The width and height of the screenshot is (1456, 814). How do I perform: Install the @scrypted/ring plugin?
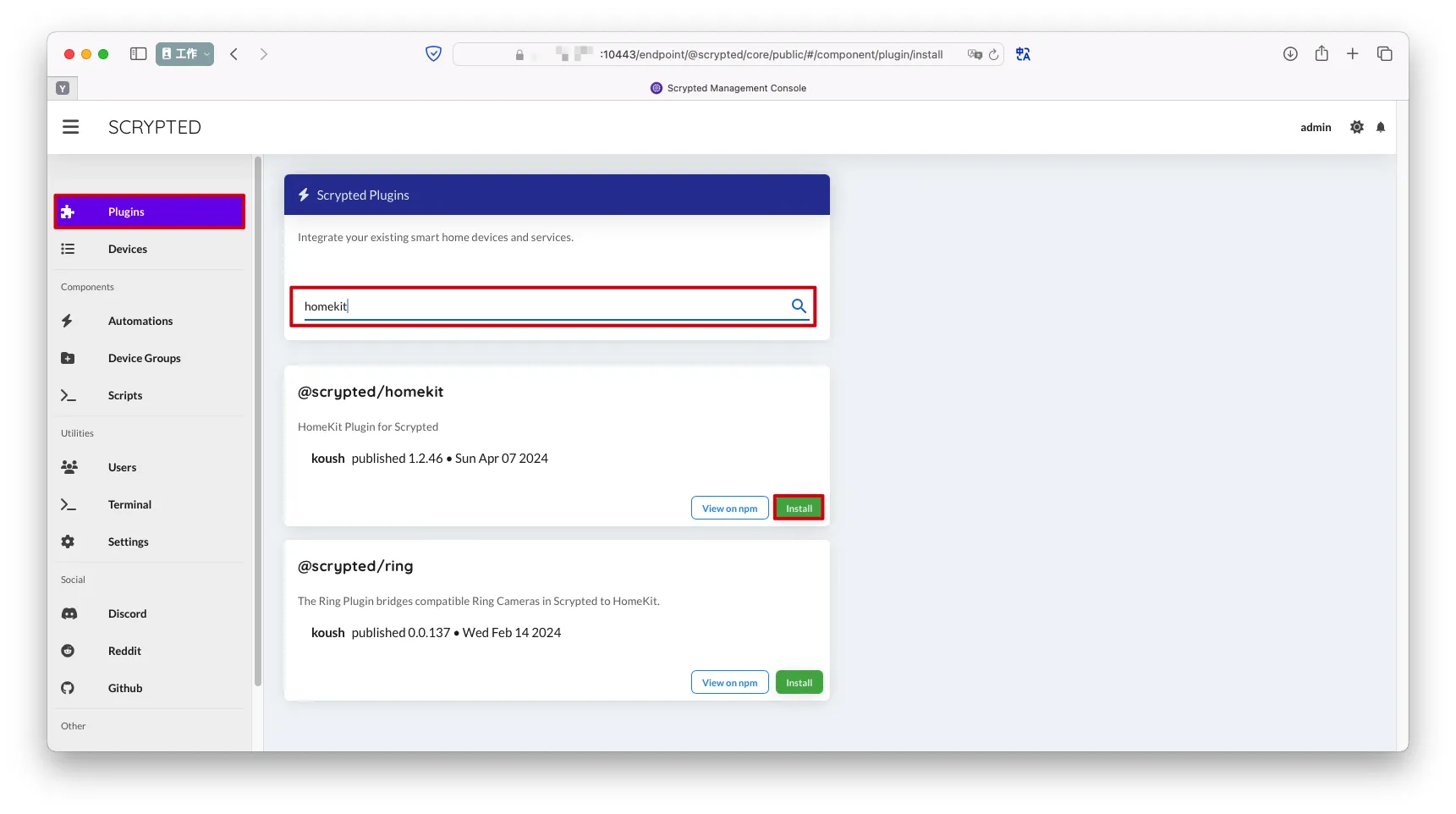click(799, 682)
